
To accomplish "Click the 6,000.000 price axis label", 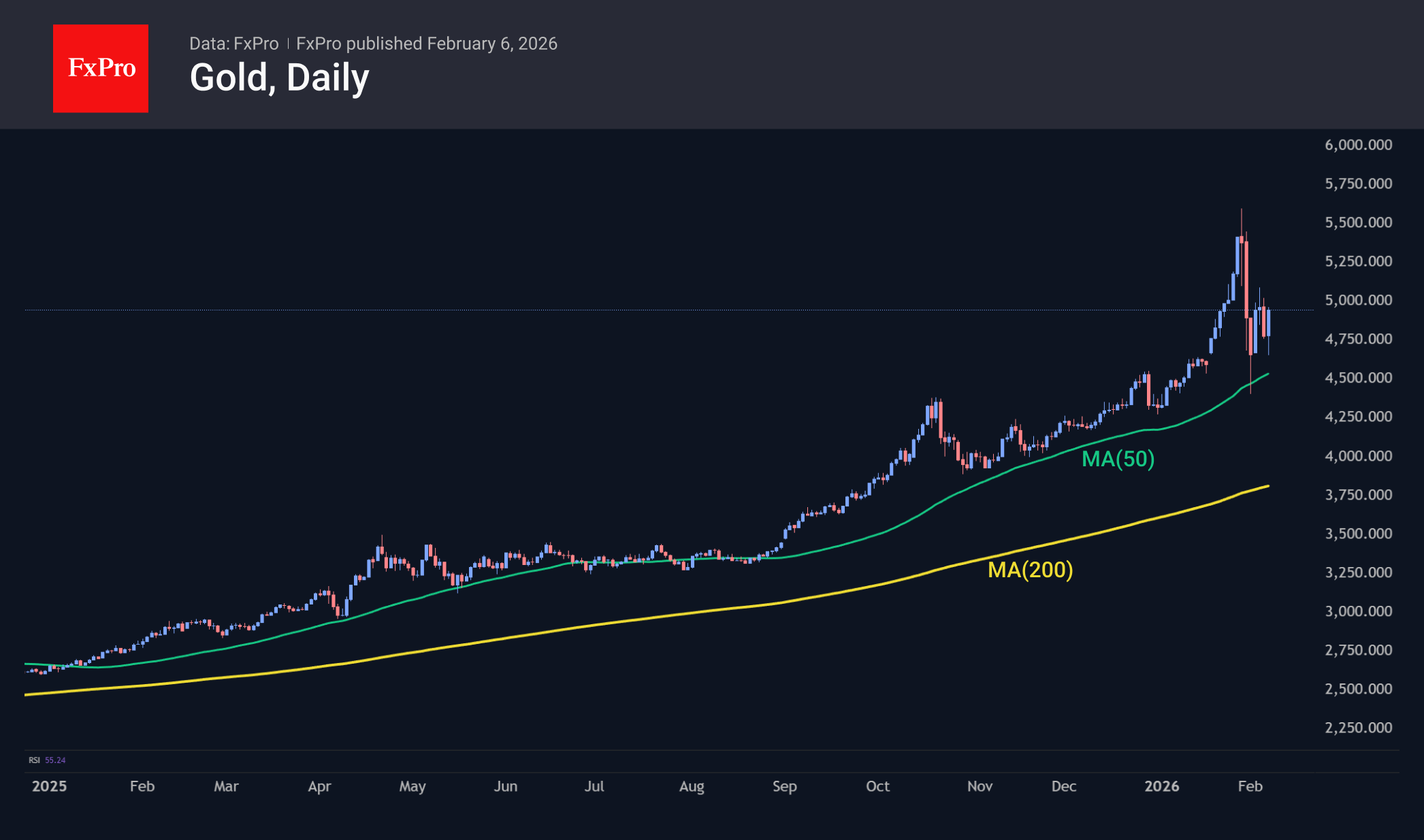I will coord(1358,145).
